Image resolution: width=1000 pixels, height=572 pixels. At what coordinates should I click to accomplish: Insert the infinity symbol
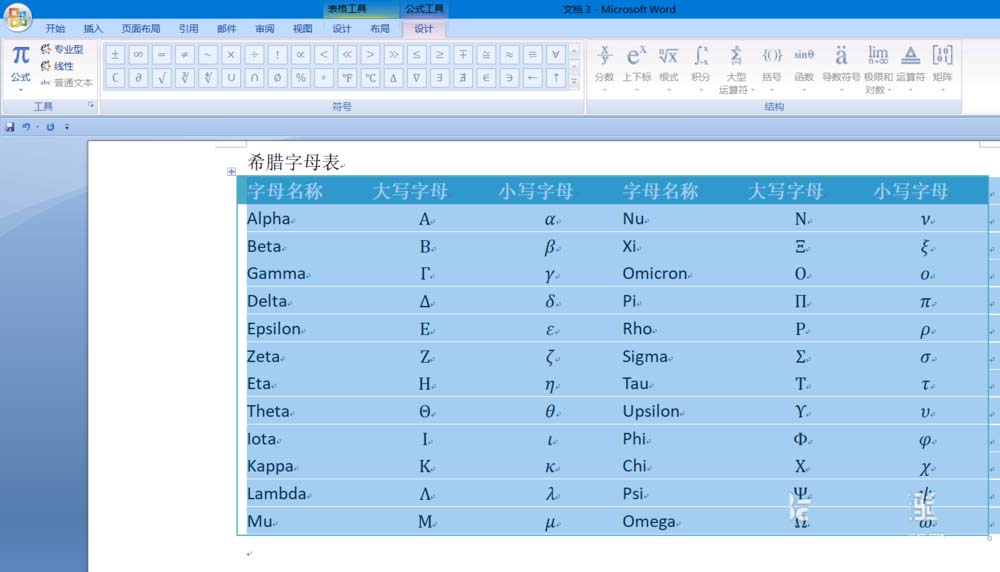138,55
